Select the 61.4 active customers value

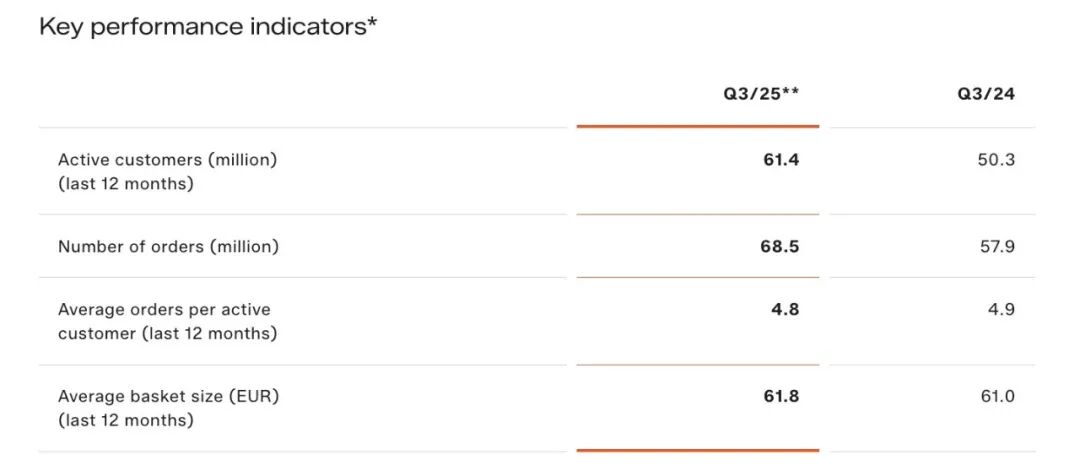point(781,159)
